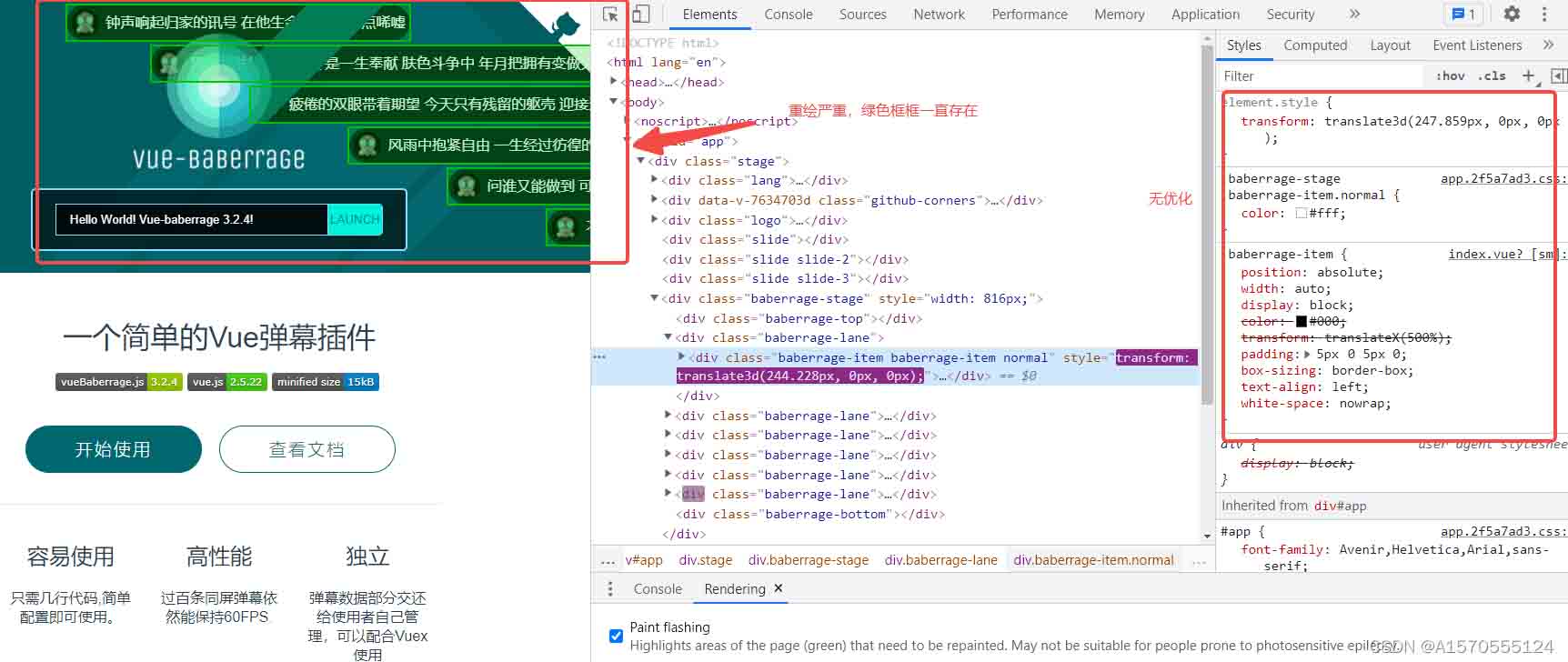Viewport: 1568px width, 662px height.
Task: Collapse the body node
Action: coord(614,102)
